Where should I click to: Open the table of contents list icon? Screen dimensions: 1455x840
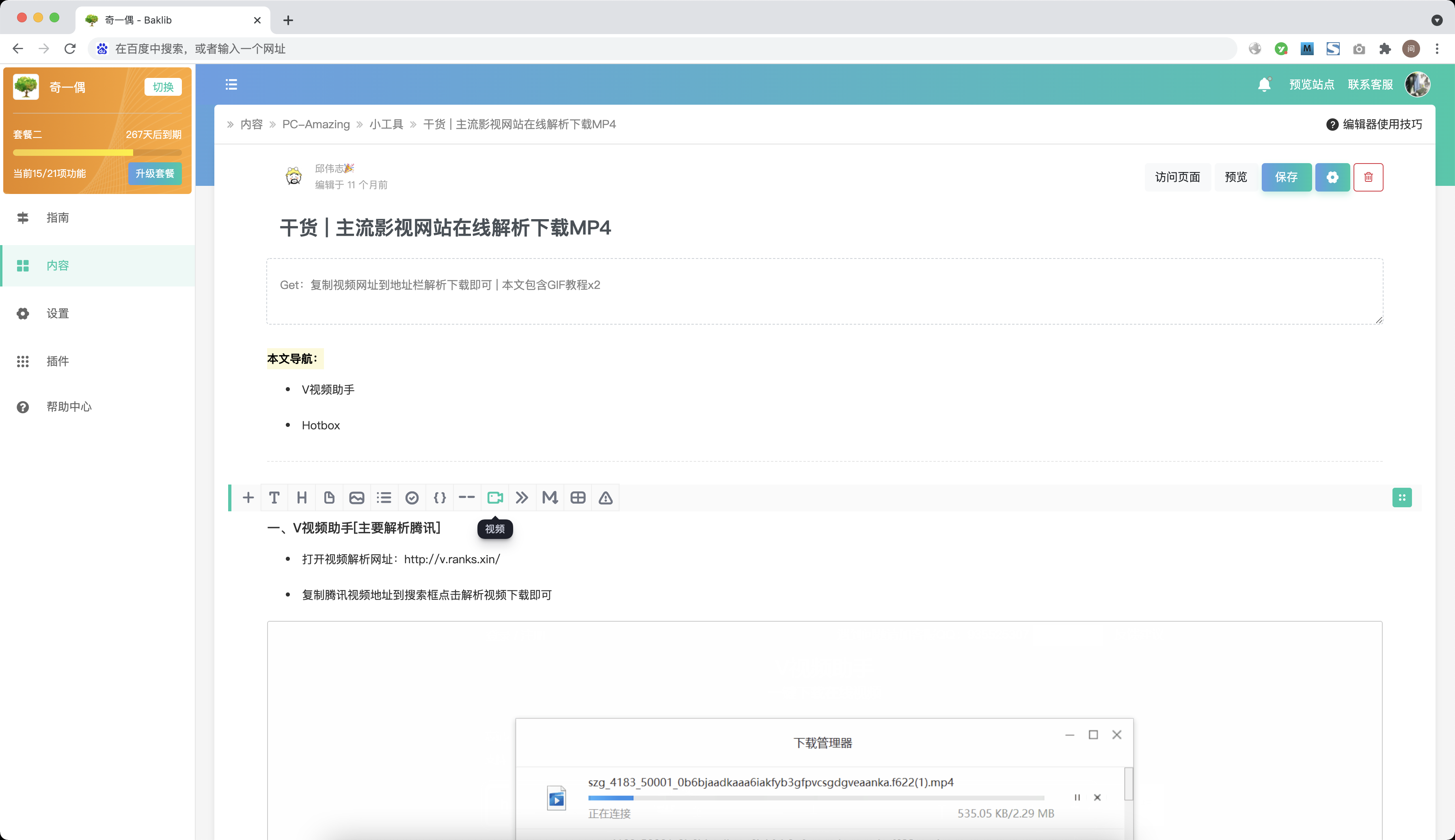click(x=231, y=84)
